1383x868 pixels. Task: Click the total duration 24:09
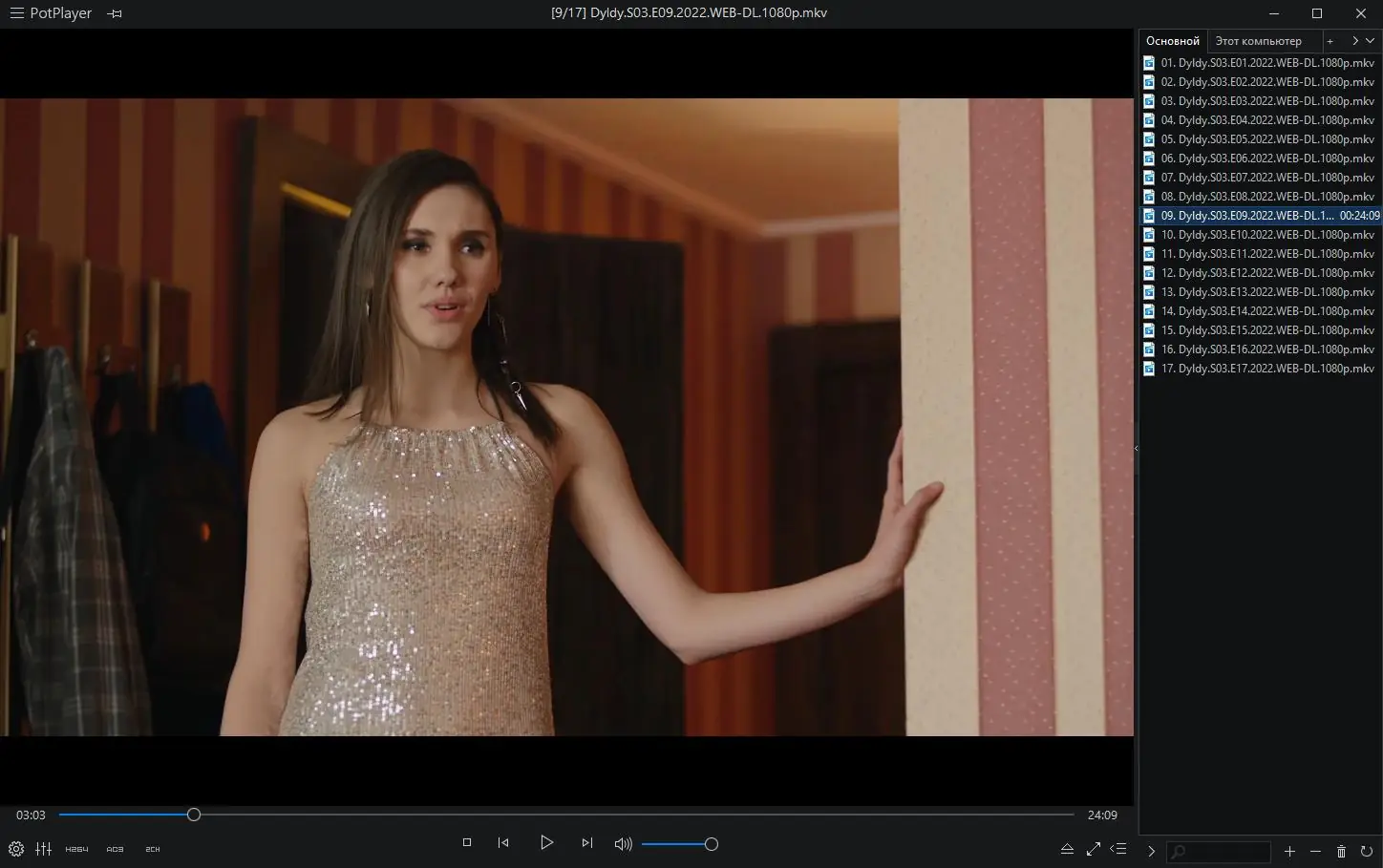click(1102, 815)
